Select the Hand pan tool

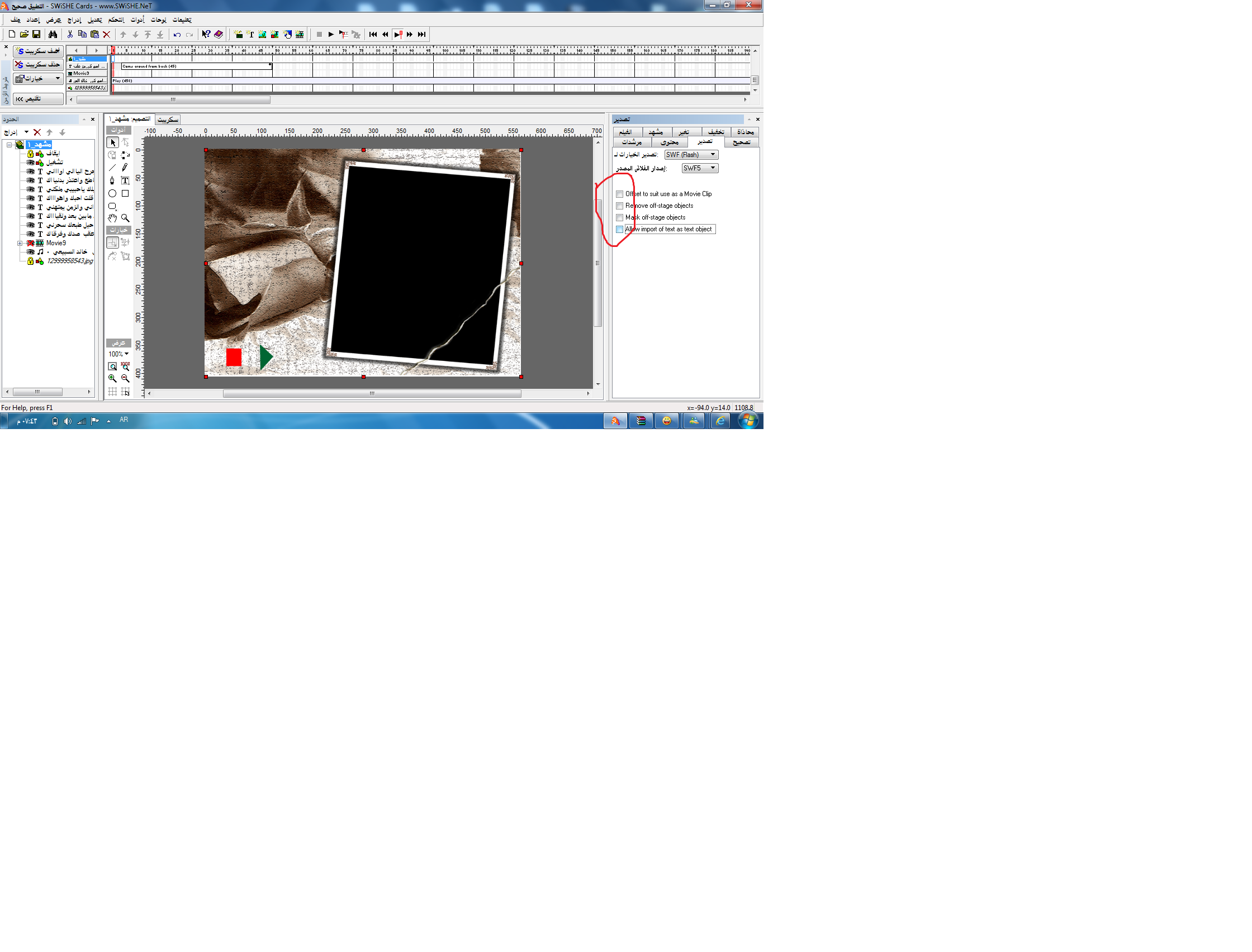[112, 218]
